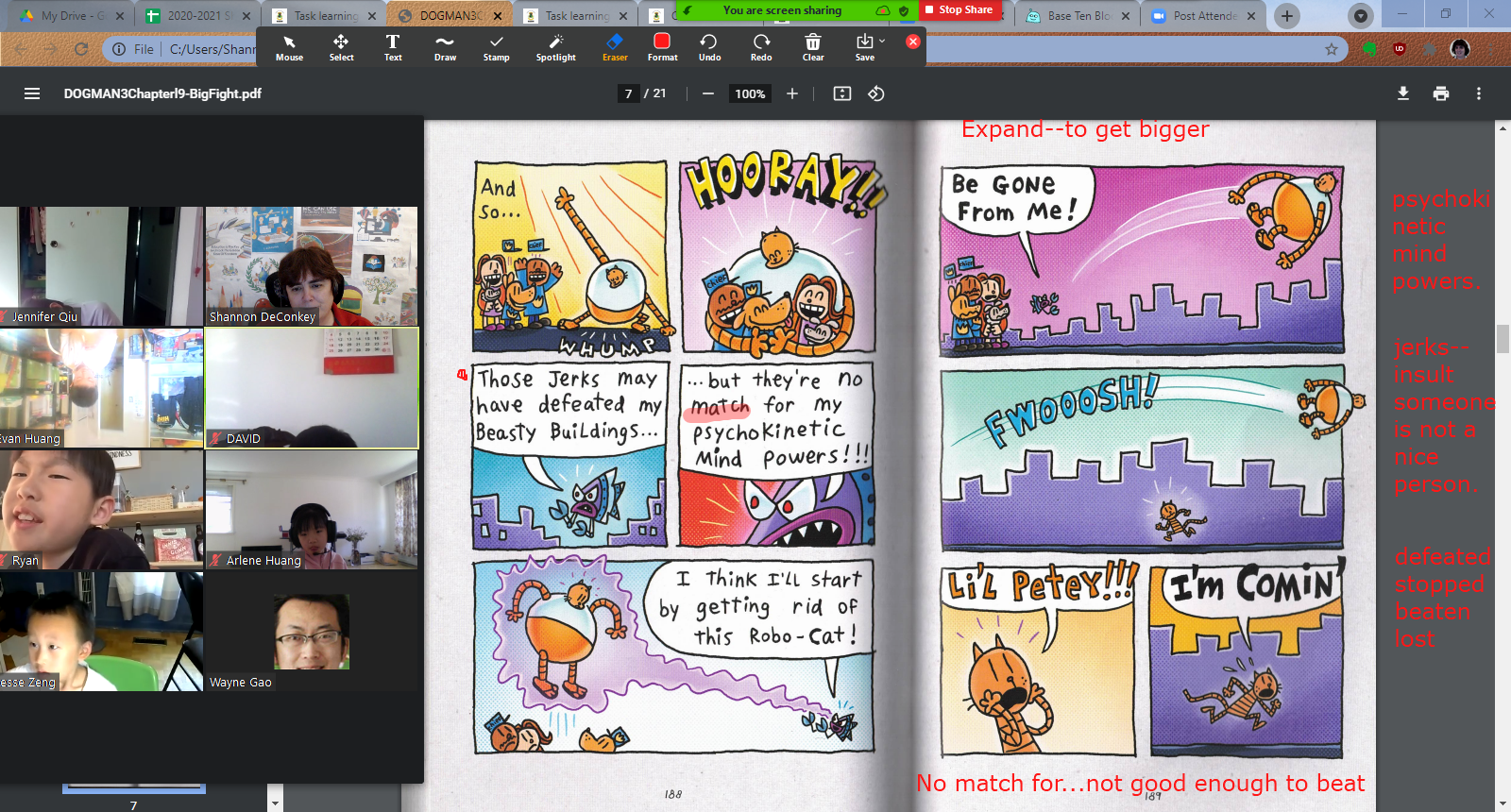Print the PDF document
The image size is (1511, 812).
click(1441, 93)
